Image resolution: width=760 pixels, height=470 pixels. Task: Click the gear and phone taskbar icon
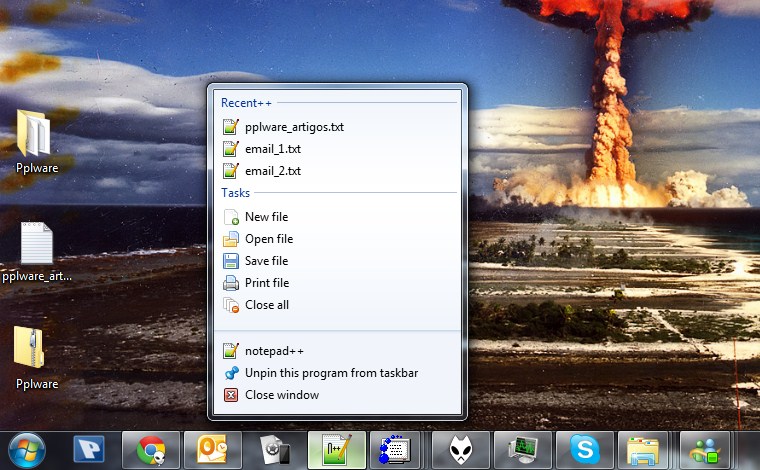tap(275, 450)
